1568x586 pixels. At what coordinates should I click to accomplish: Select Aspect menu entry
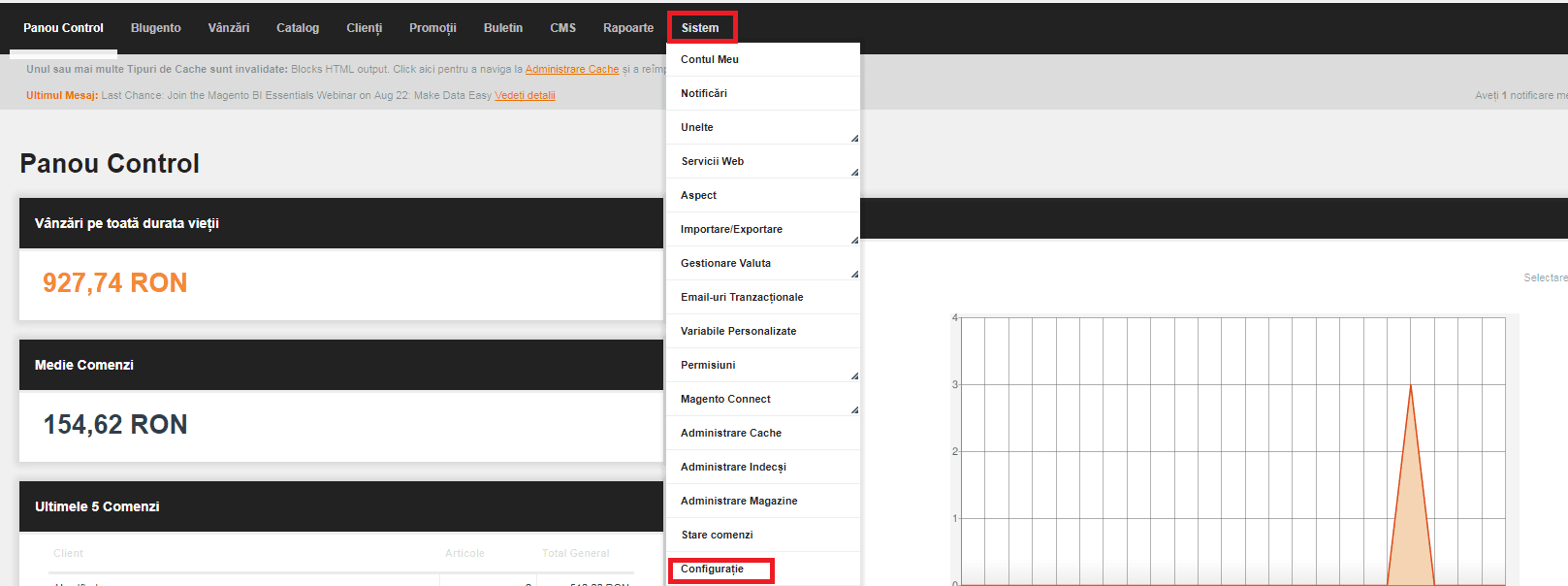[763, 195]
